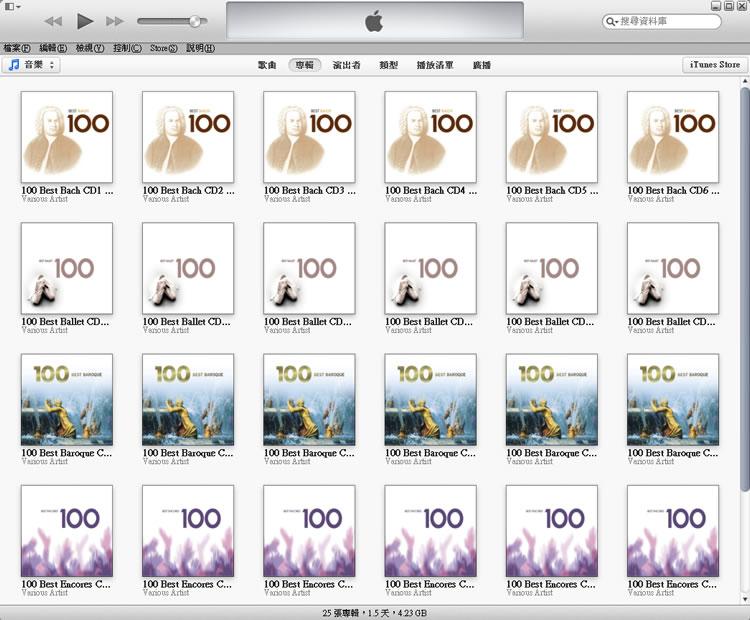Viewport: 750px width, 620px height.
Task: Click "Various Artist" under 100 Best Bach CD3
Action: 287,199
